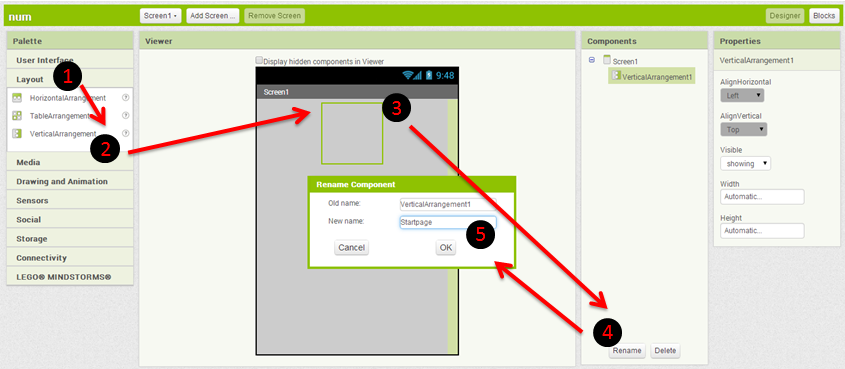Image resolution: width=845 pixels, height=369 pixels.
Task: Click the Screen1 icon in Components tree
Action: (x=607, y=60)
